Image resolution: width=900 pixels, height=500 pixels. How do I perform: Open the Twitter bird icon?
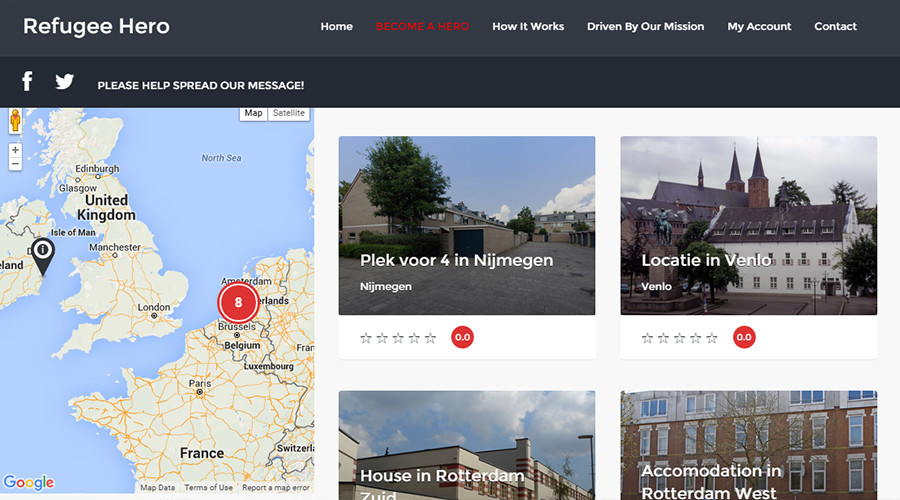[x=64, y=82]
